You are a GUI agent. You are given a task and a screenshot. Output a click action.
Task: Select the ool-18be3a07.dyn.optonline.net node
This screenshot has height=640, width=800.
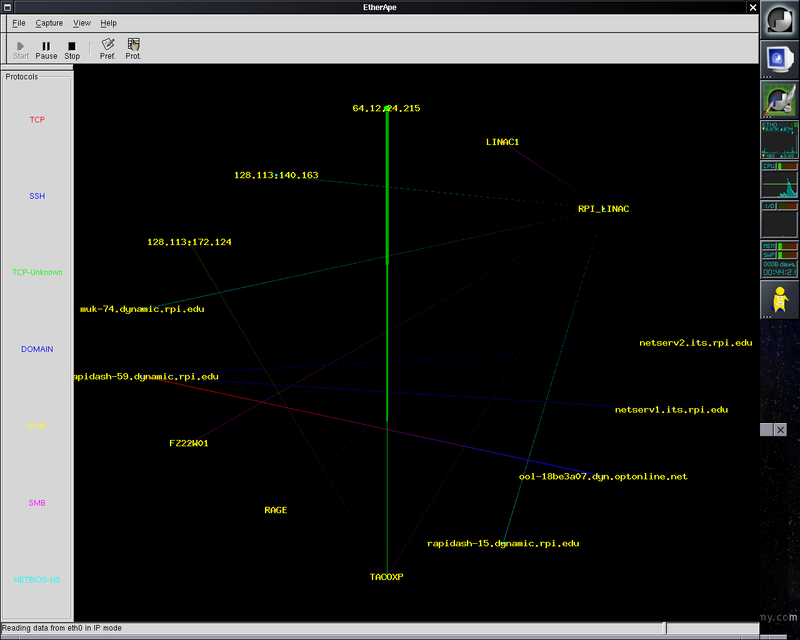point(603,477)
